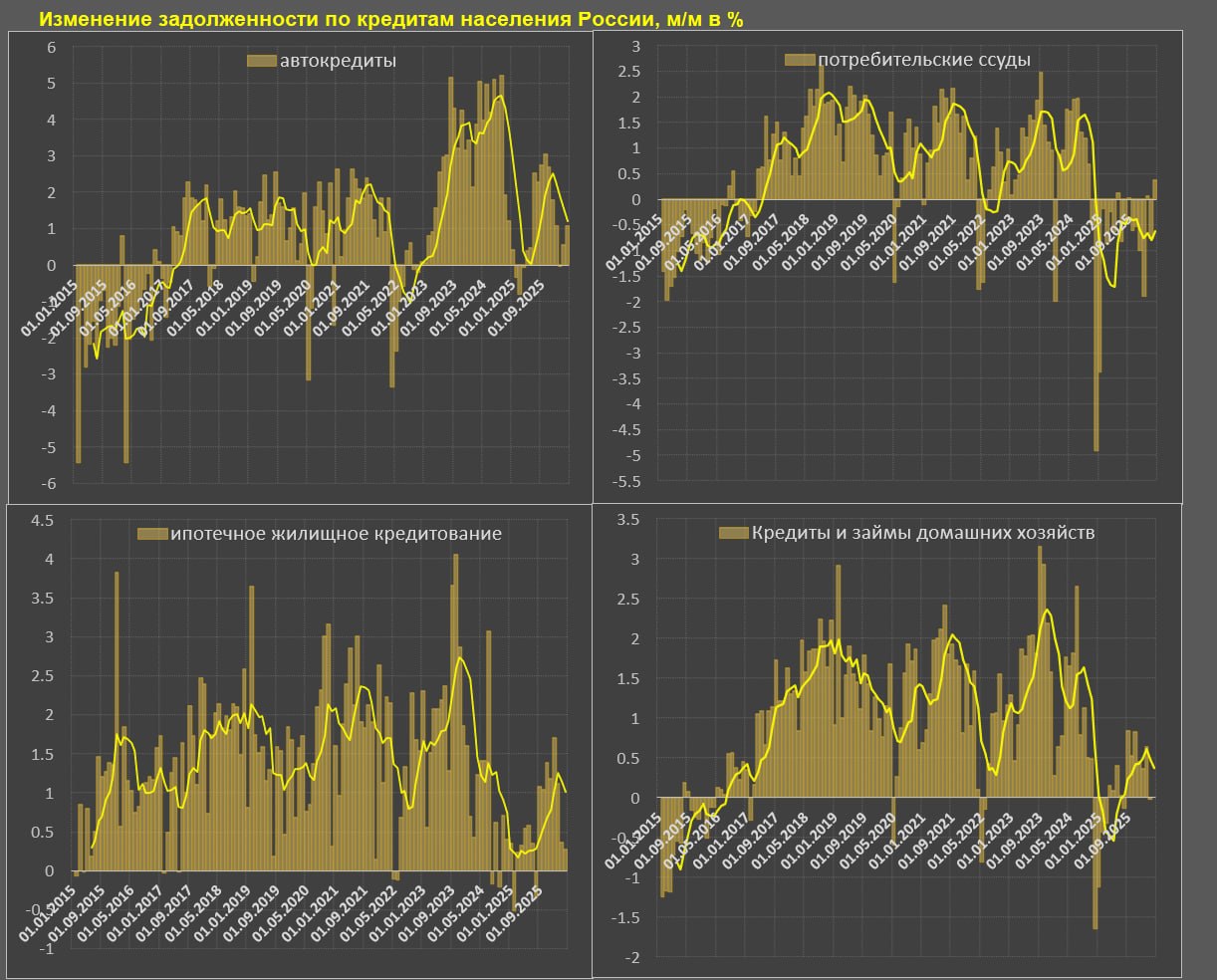Click the автокредиты legend color swatch
Screen dimensions: 1217x980
click(261, 62)
